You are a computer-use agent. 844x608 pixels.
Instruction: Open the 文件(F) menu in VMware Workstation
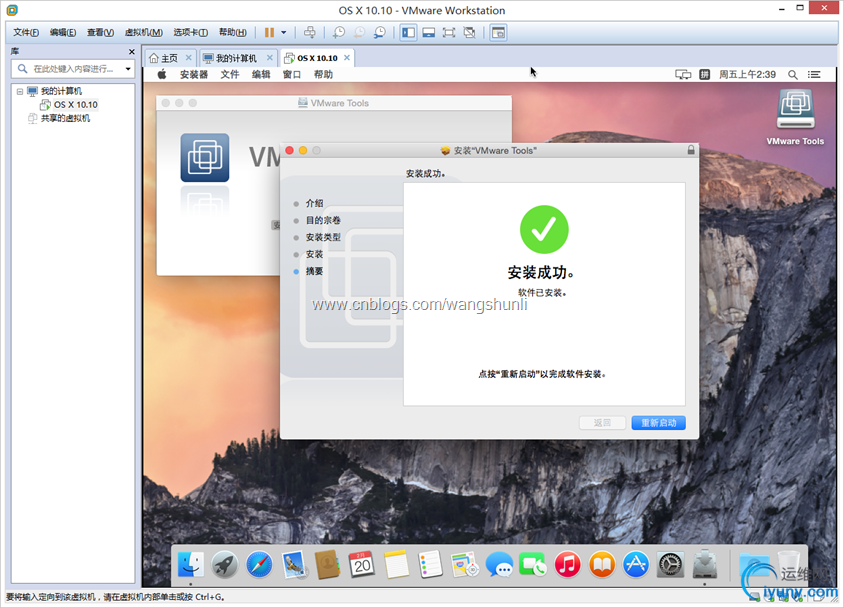pos(26,33)
